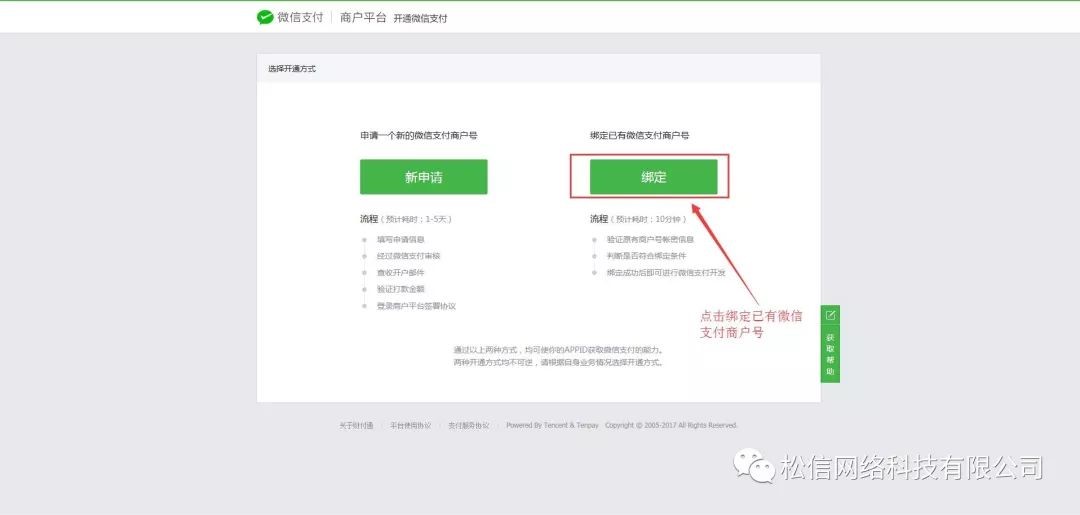Screen dimensions: 1080x515
Task: Click the 填写申请信息 step
Action: tap(400, 240)
